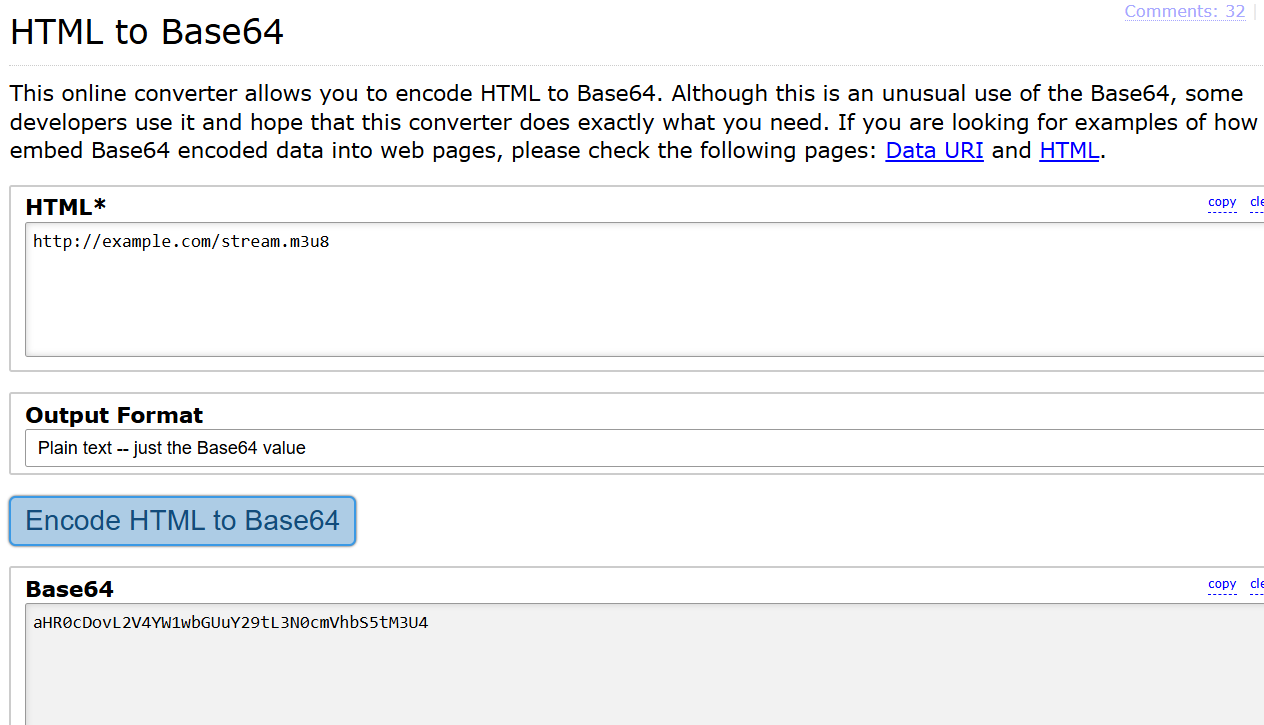The height and width of the screenshot is (725, 1264).
Task: Click empty area of Base64 output textarea
Action: [x=600, y=680]
